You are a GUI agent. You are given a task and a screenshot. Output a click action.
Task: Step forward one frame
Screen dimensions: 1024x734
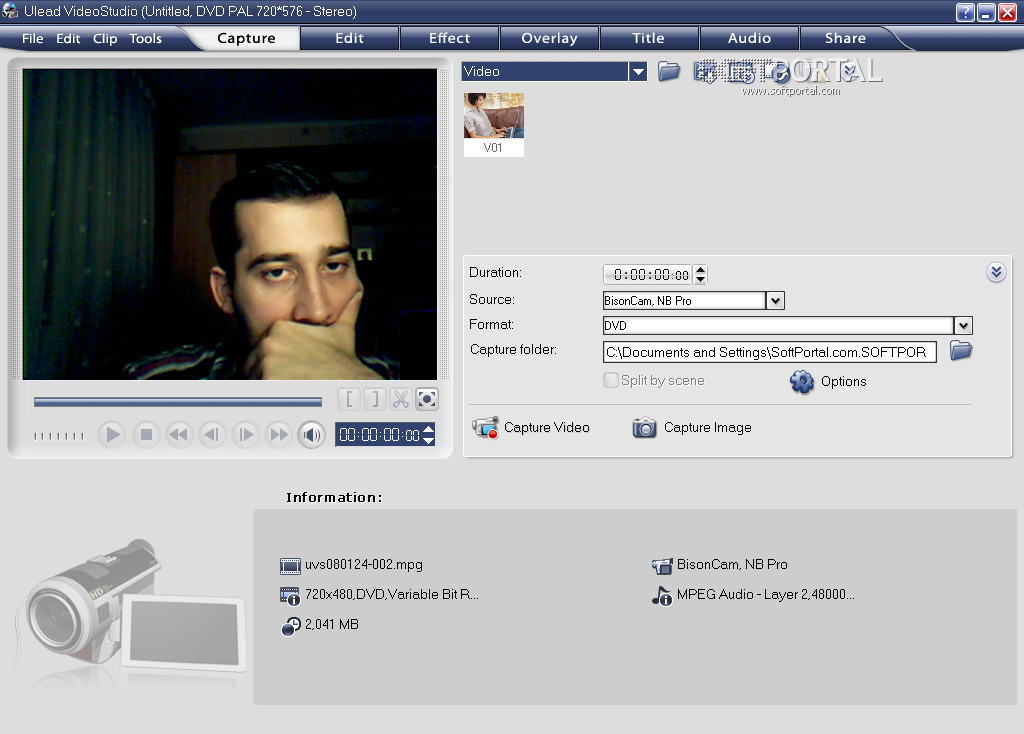[x=246, y=434]
